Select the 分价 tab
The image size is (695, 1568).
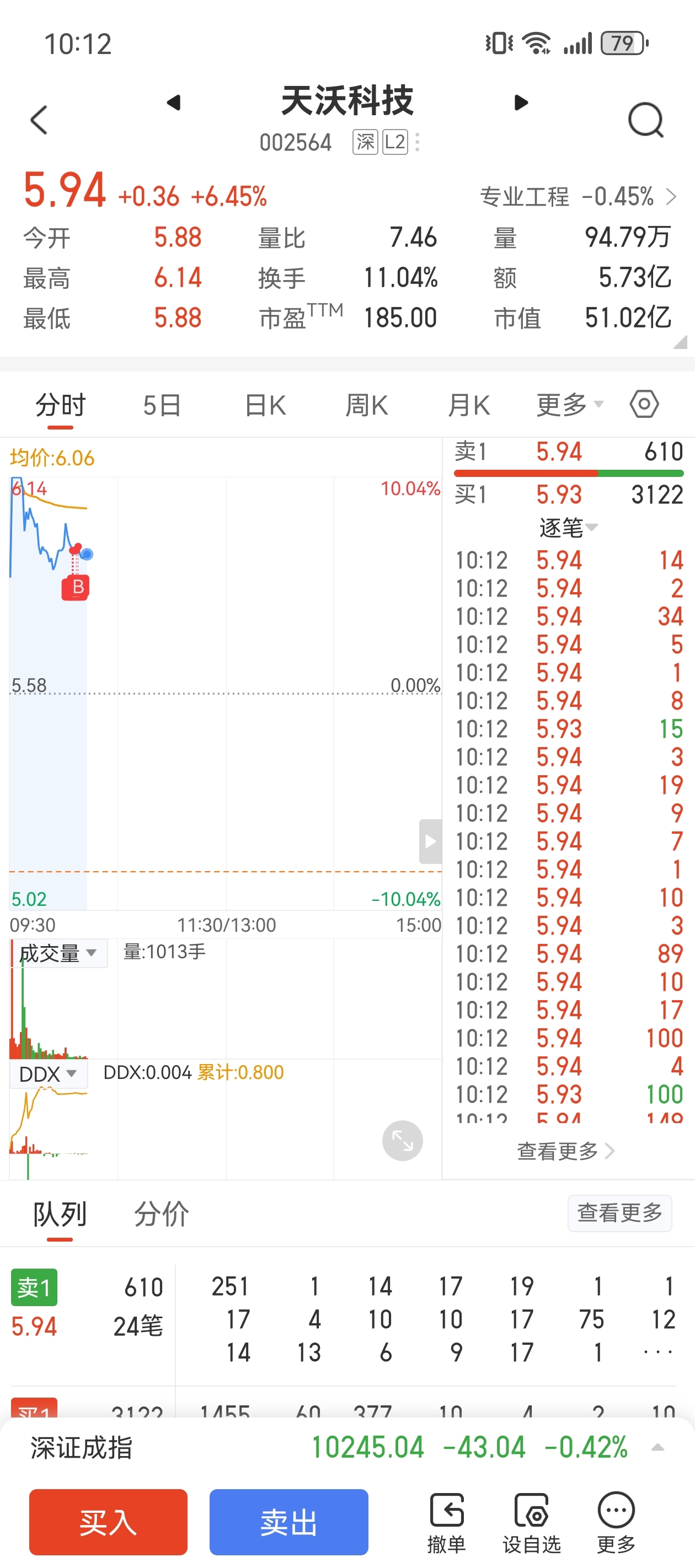click(162, 1215)
